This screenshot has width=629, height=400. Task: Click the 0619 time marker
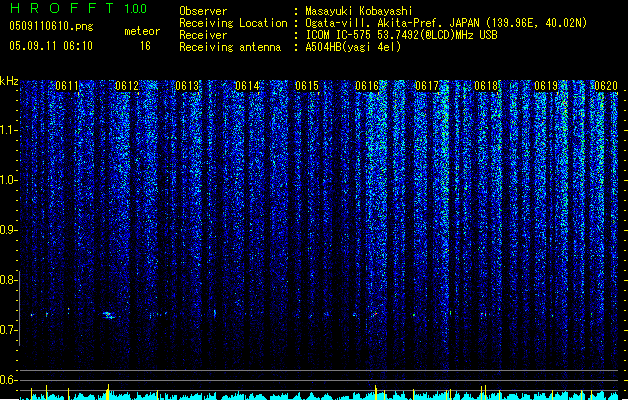point(546,86)
